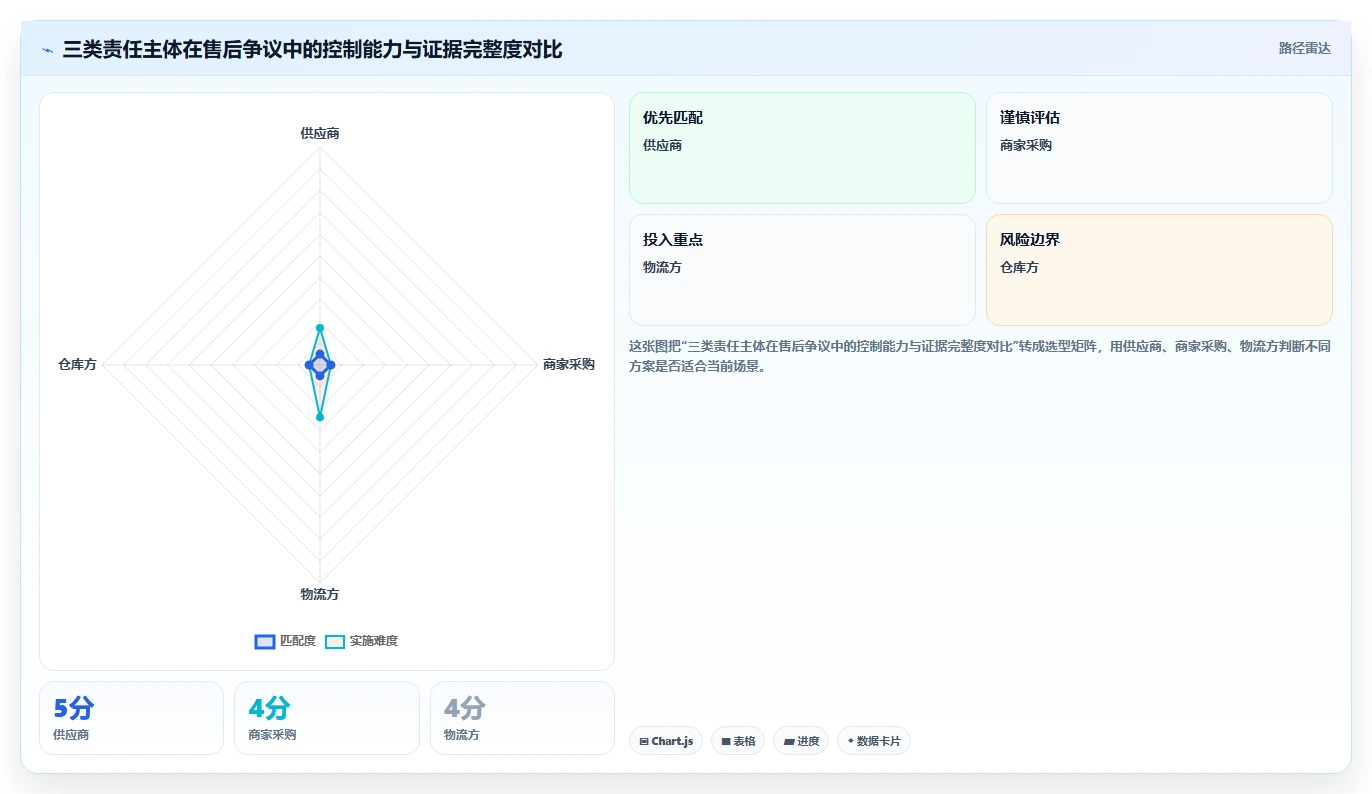Click the teal data point toward 物流方
1372x794 pixels.
(320, 417)
